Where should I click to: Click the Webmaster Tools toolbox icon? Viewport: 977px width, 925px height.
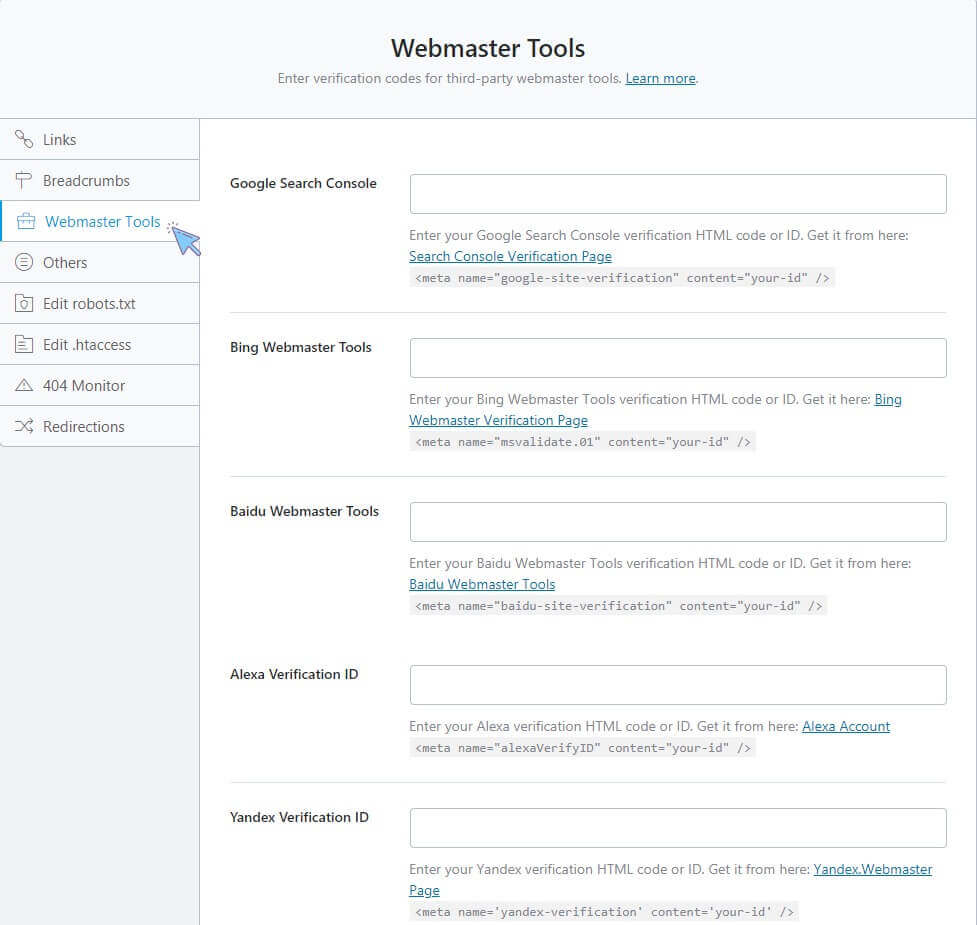click(x=26, y=221)
